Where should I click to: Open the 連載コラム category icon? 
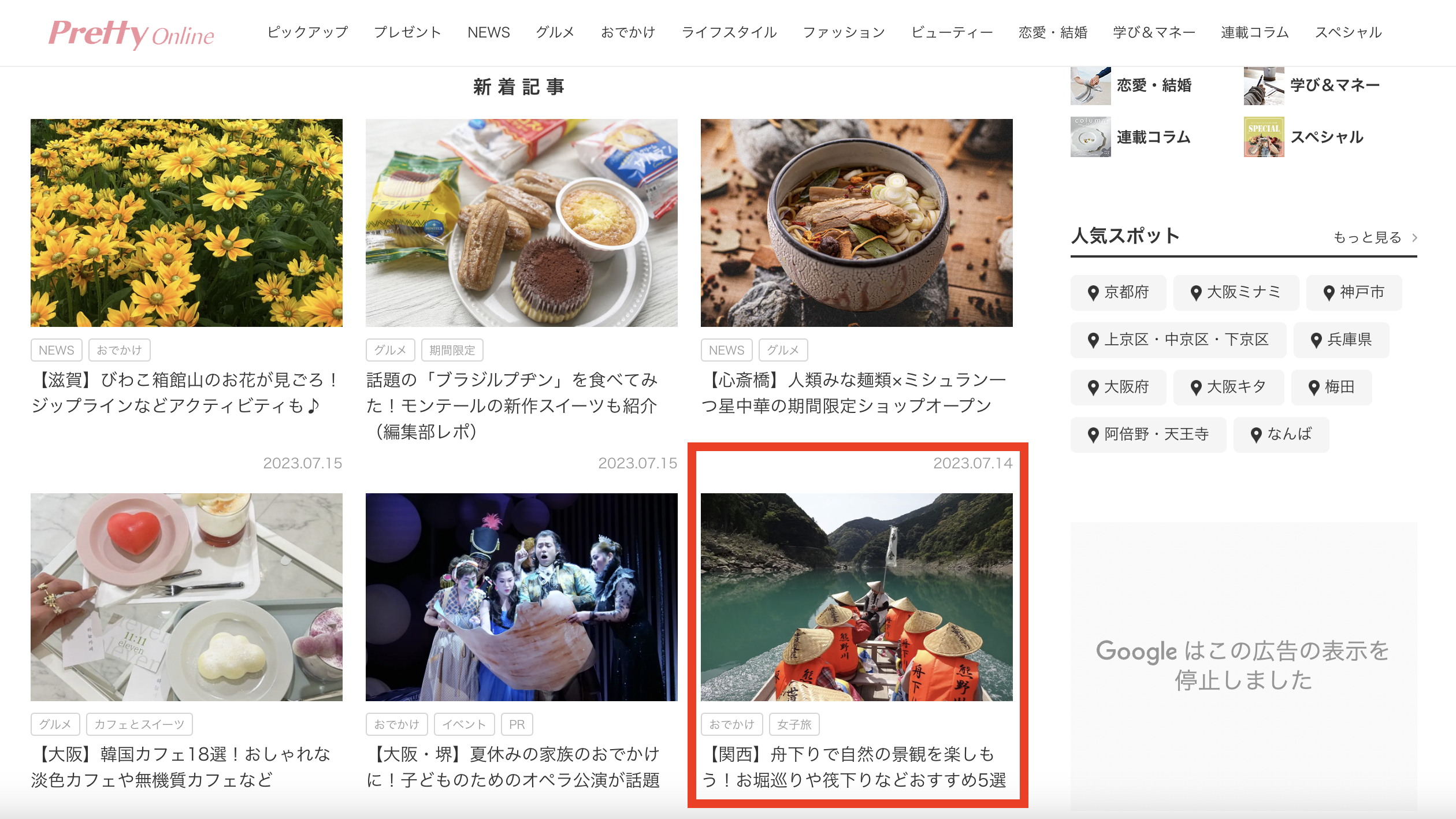(x=1090, y=137)
